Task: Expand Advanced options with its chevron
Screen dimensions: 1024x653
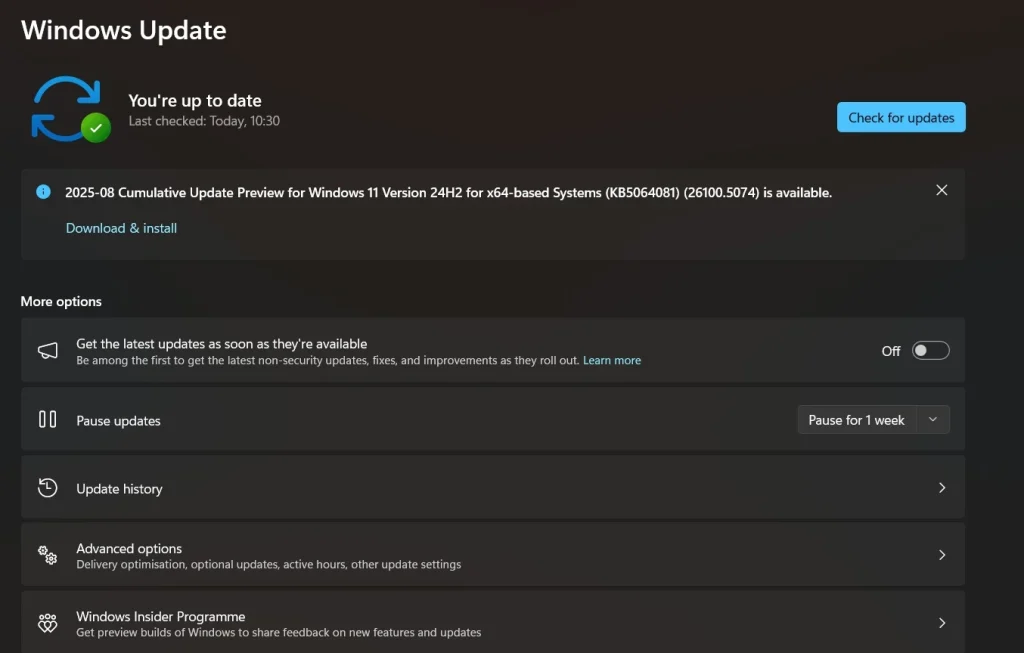Action: pyautogui.click(x=941, y=555)
